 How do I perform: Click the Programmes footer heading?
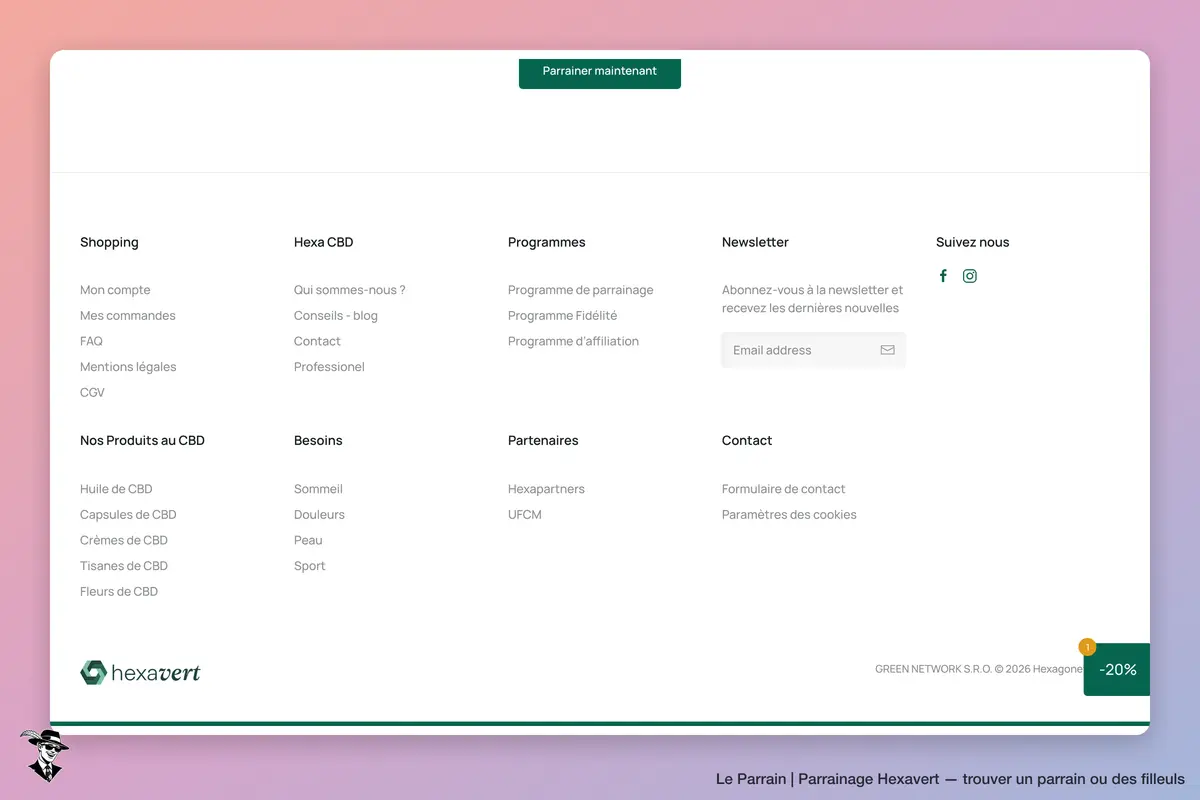click(547, 242)
